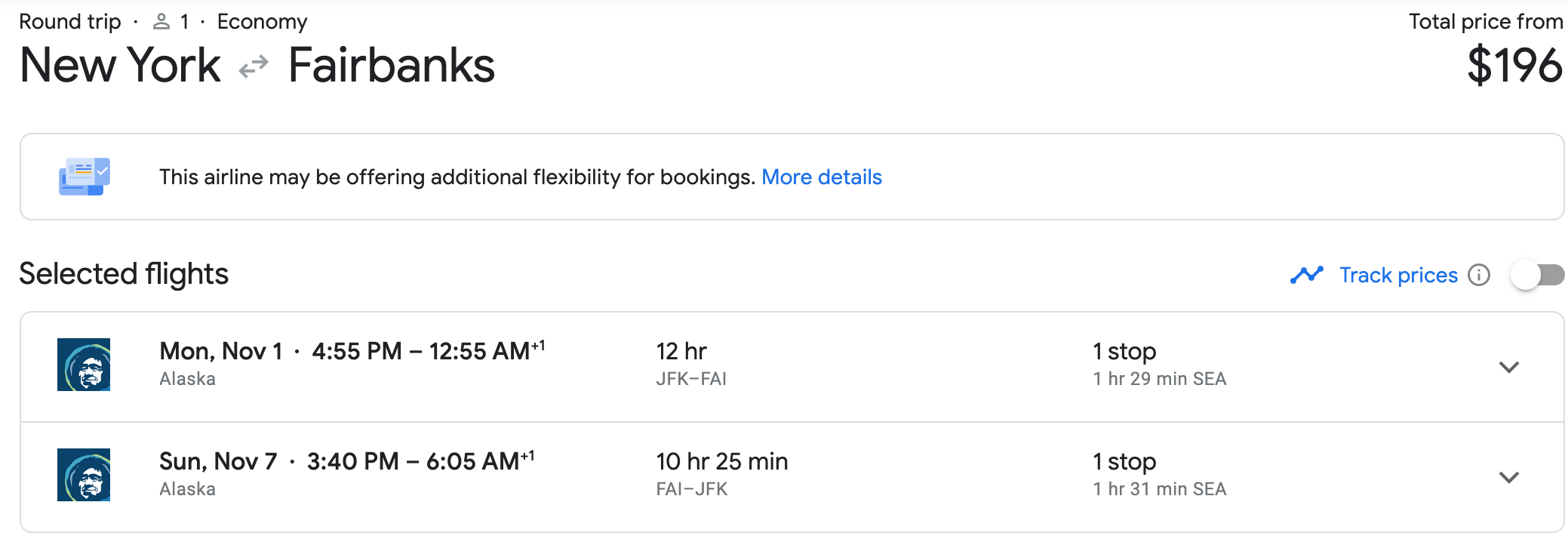Viewport: 1568px width, 536px height.
Task: Select the Fairbanks destination heading
Action: click(392, 66)
